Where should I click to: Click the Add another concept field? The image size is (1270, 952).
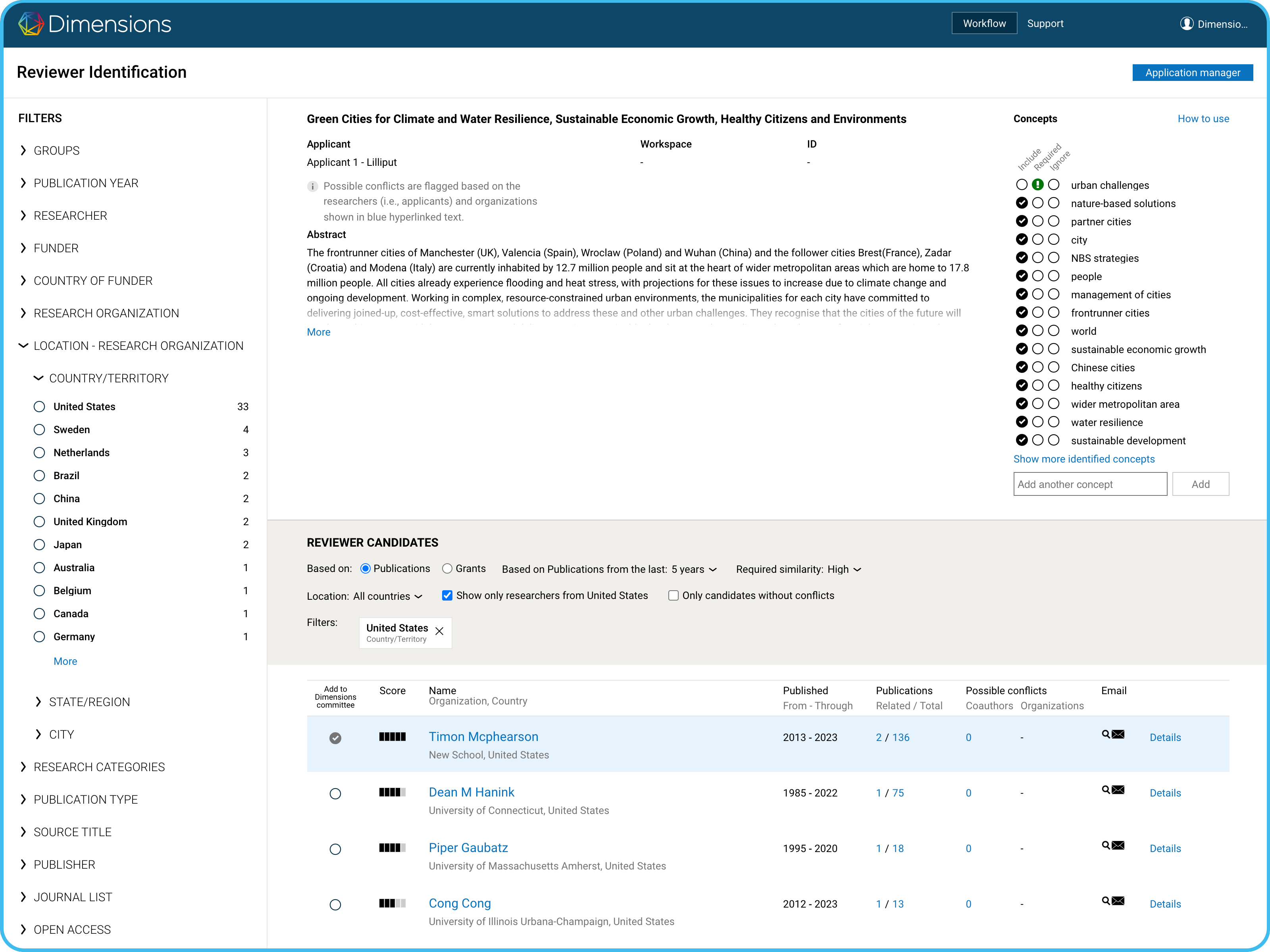(x=1090, y=484)
